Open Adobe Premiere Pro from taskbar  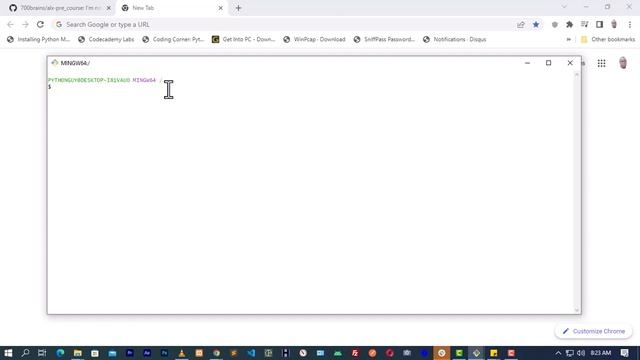pyautogui.click(x=130, y=353)
